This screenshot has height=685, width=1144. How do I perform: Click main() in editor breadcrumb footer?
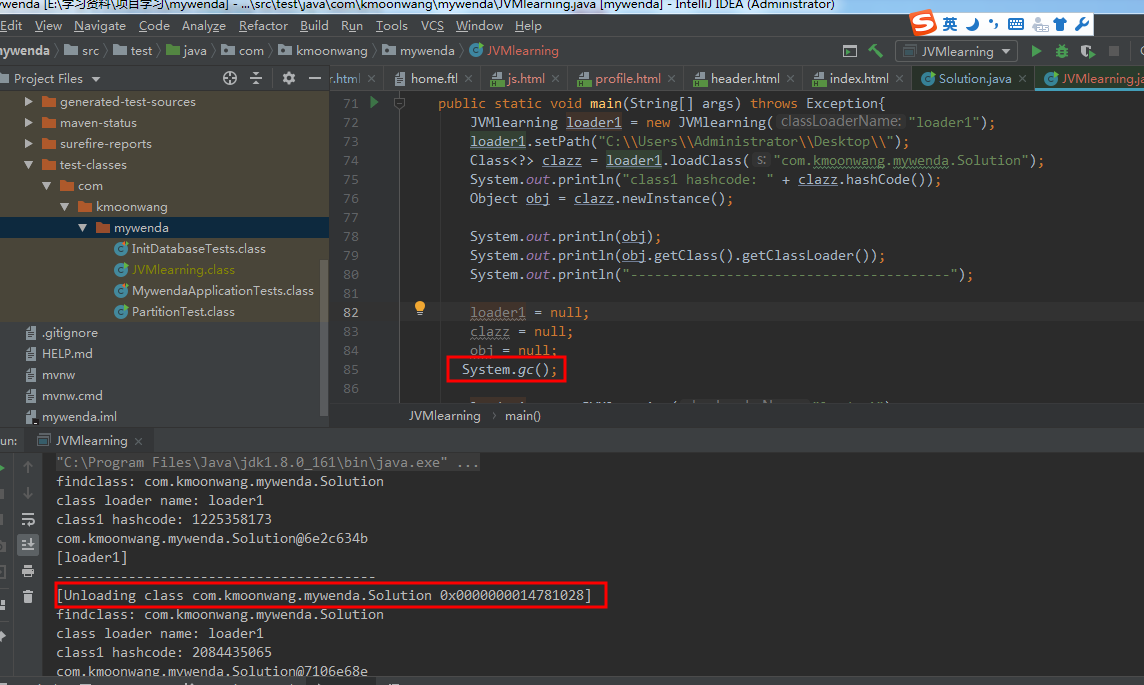coord(522,416)
